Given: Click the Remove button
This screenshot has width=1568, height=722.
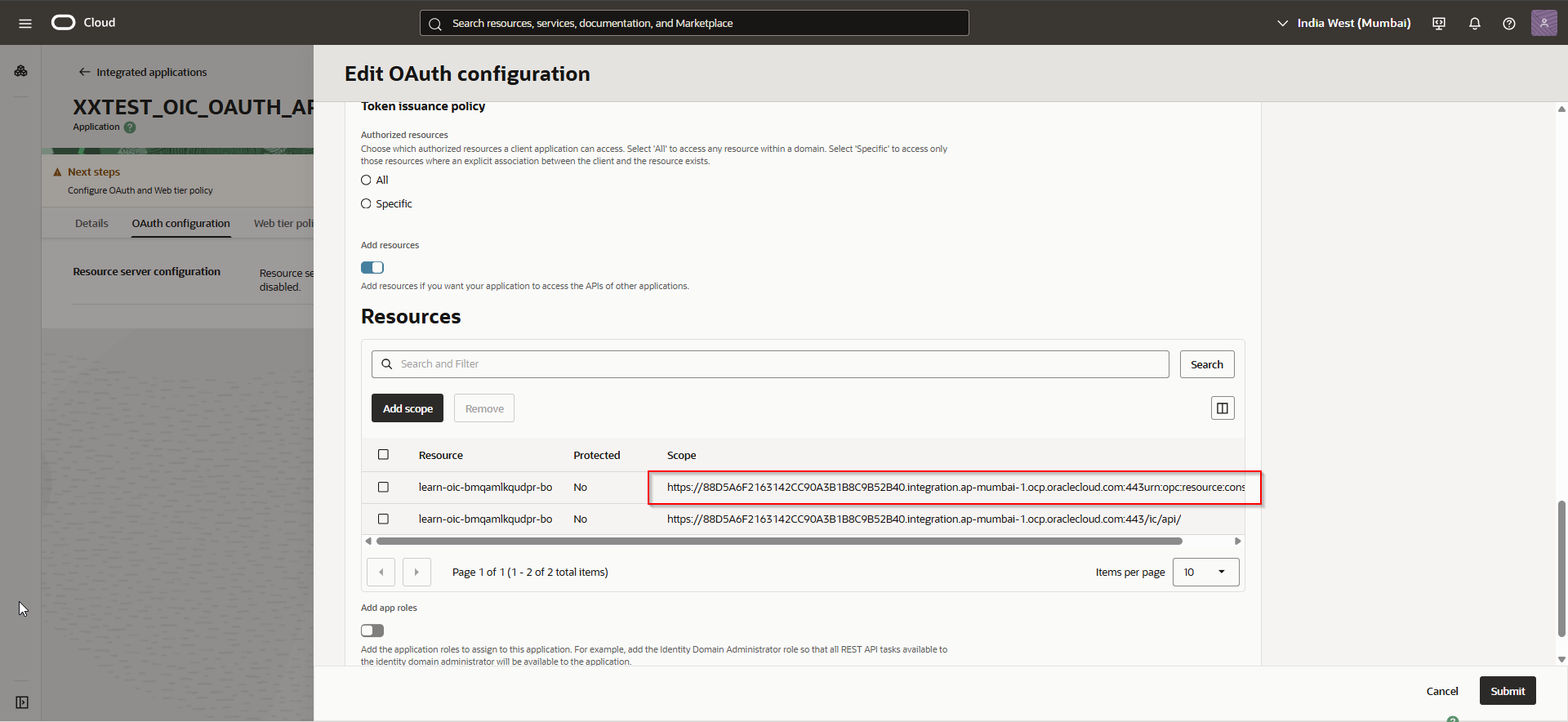Looking at the screenshot, I should (484, 408).
